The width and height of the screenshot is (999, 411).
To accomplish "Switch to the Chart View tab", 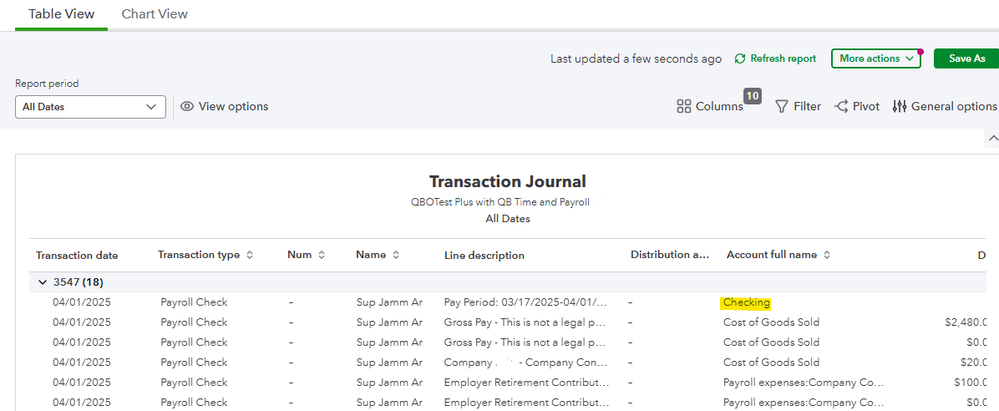I will click(x=154, y=14).
